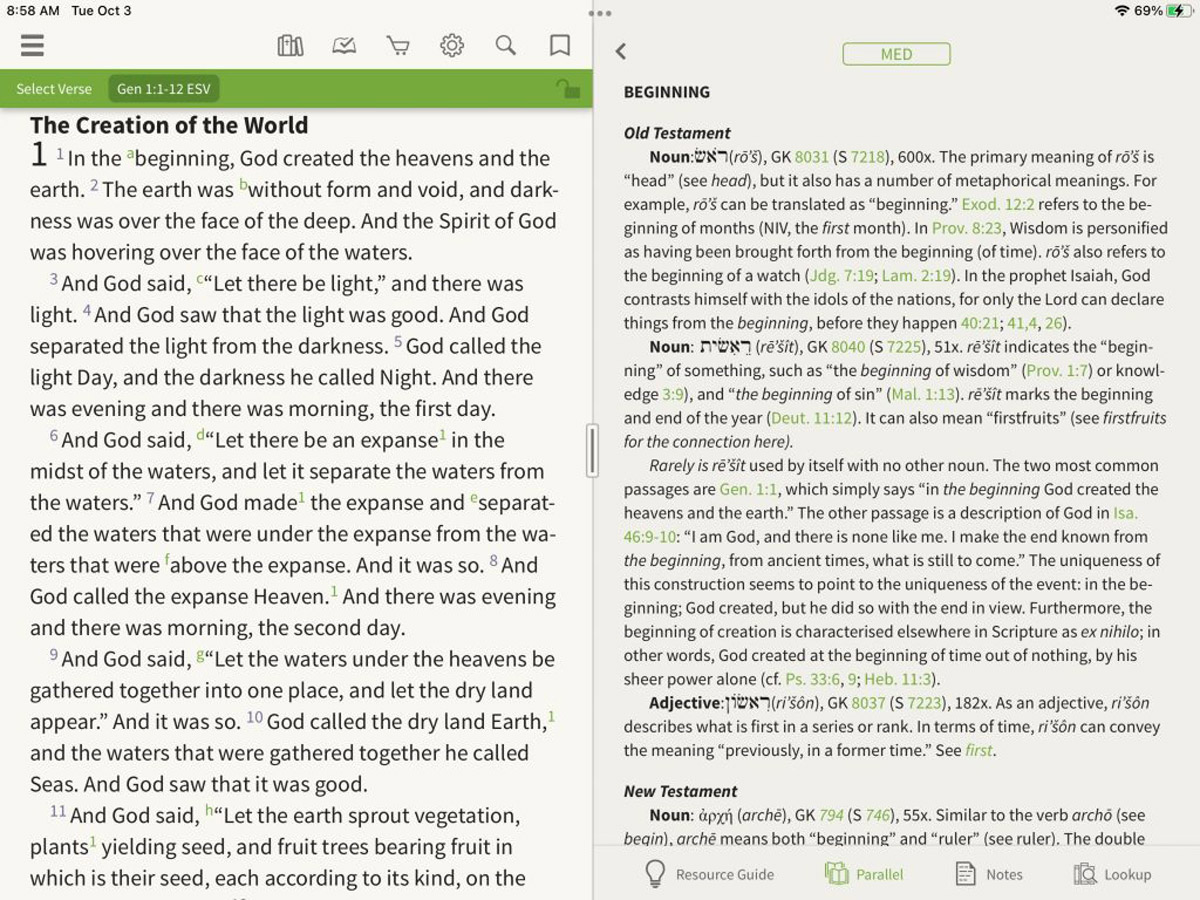Image resolution: width=1200 pixels, height=900 pixels.
Task: Tap the battery status indicator
Action: 1179,11
